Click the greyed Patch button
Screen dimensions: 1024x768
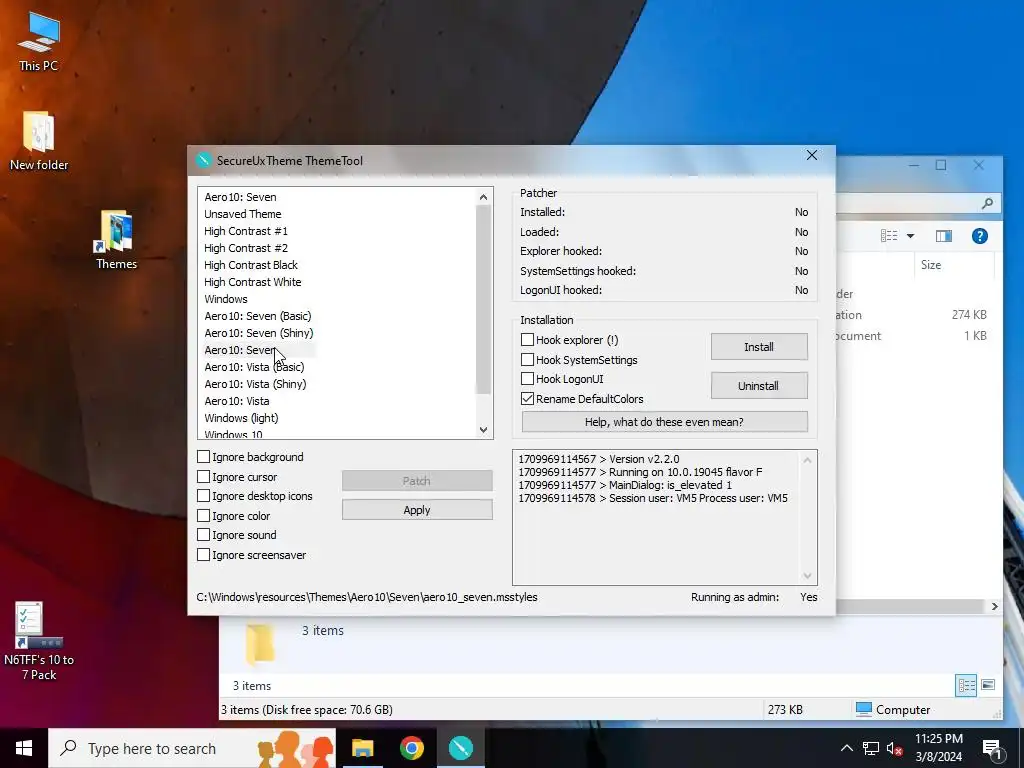tap(417, 481)
